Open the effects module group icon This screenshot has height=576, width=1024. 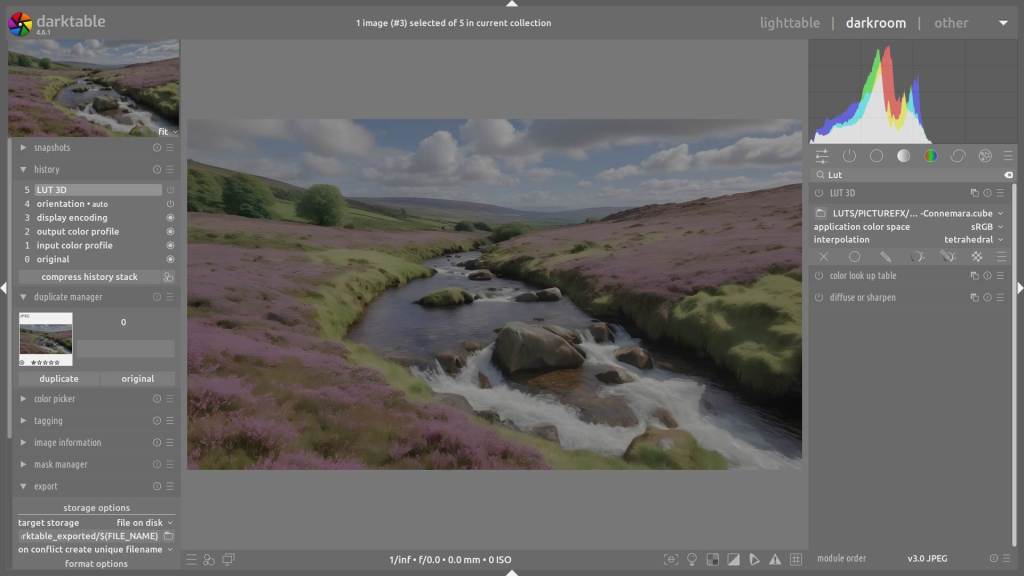coord(985,155)
